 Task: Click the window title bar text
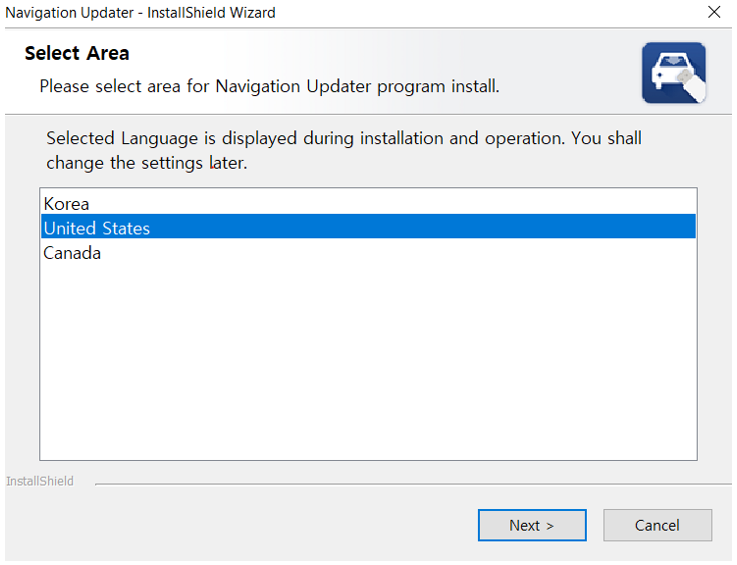pyautogui.click(x=140, y=13)
